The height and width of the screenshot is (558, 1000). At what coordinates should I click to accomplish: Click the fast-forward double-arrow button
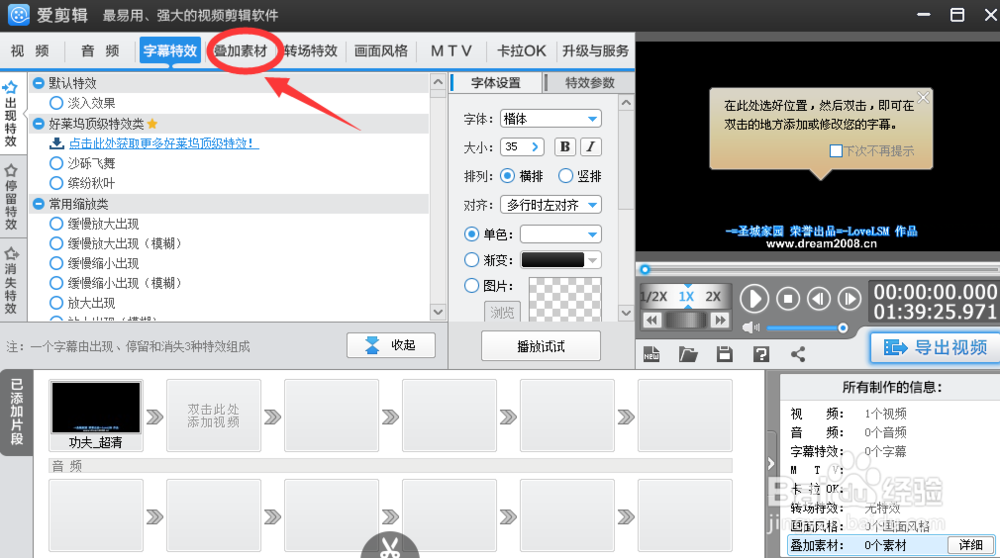pos(720,320)
